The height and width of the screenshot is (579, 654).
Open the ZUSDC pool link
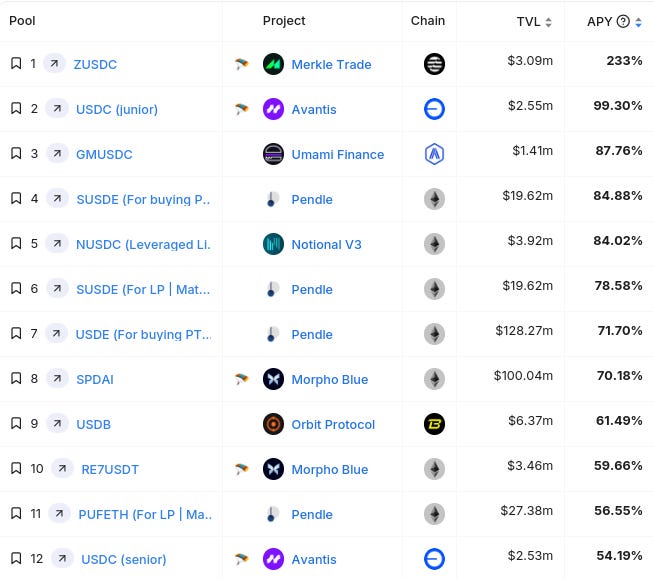tap(95, 65)
